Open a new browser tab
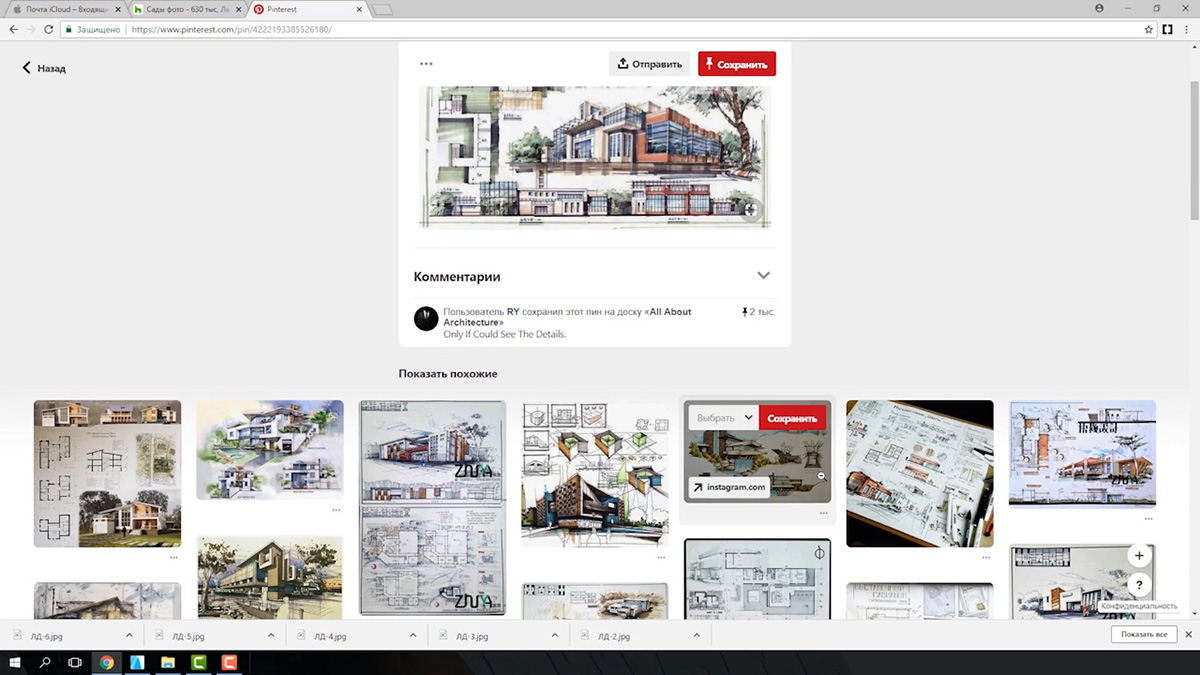 384,10
